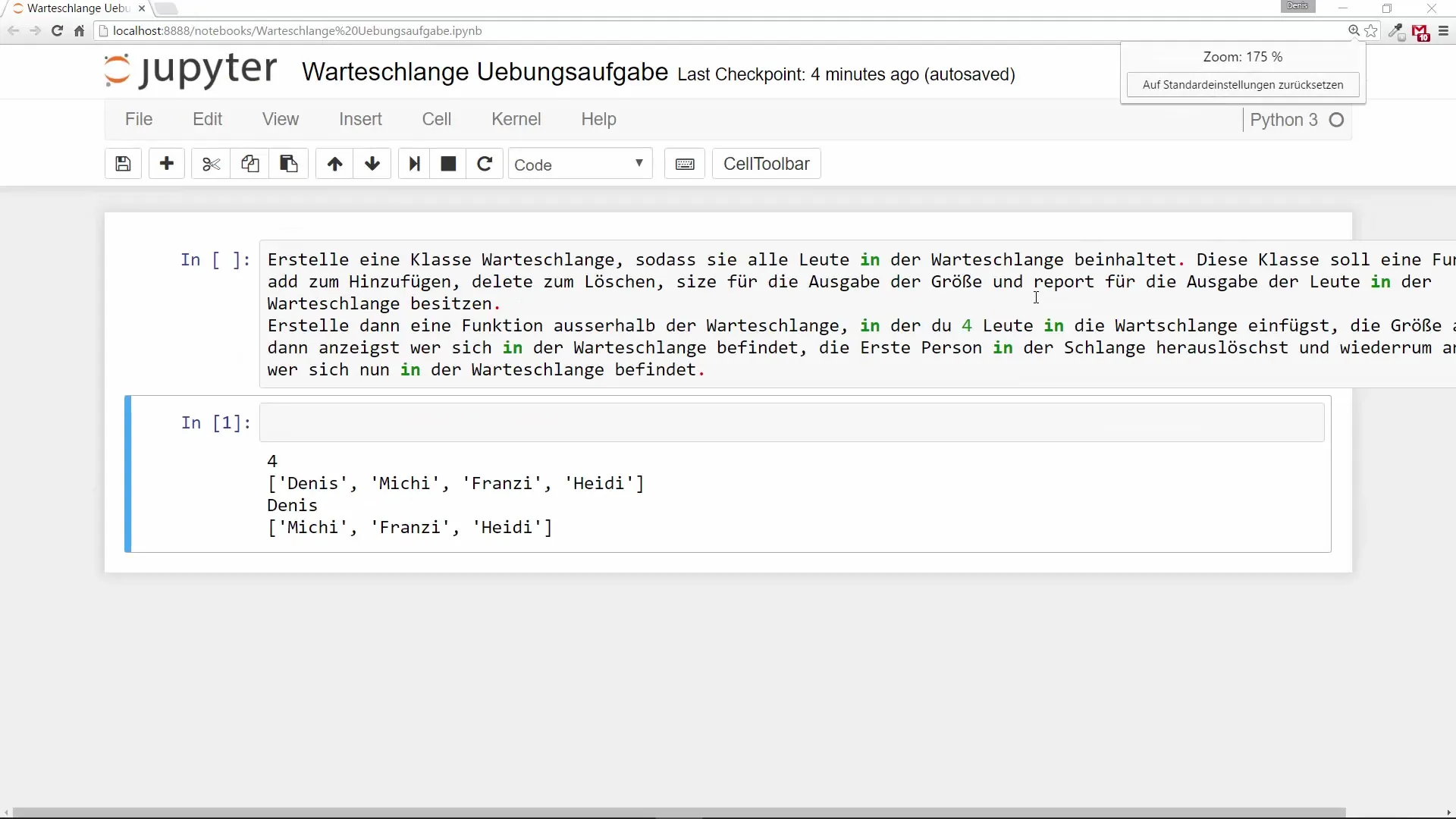Screen dimensions: 1456x819
Task: Run cell and select below icon
Action: point(414,164)
